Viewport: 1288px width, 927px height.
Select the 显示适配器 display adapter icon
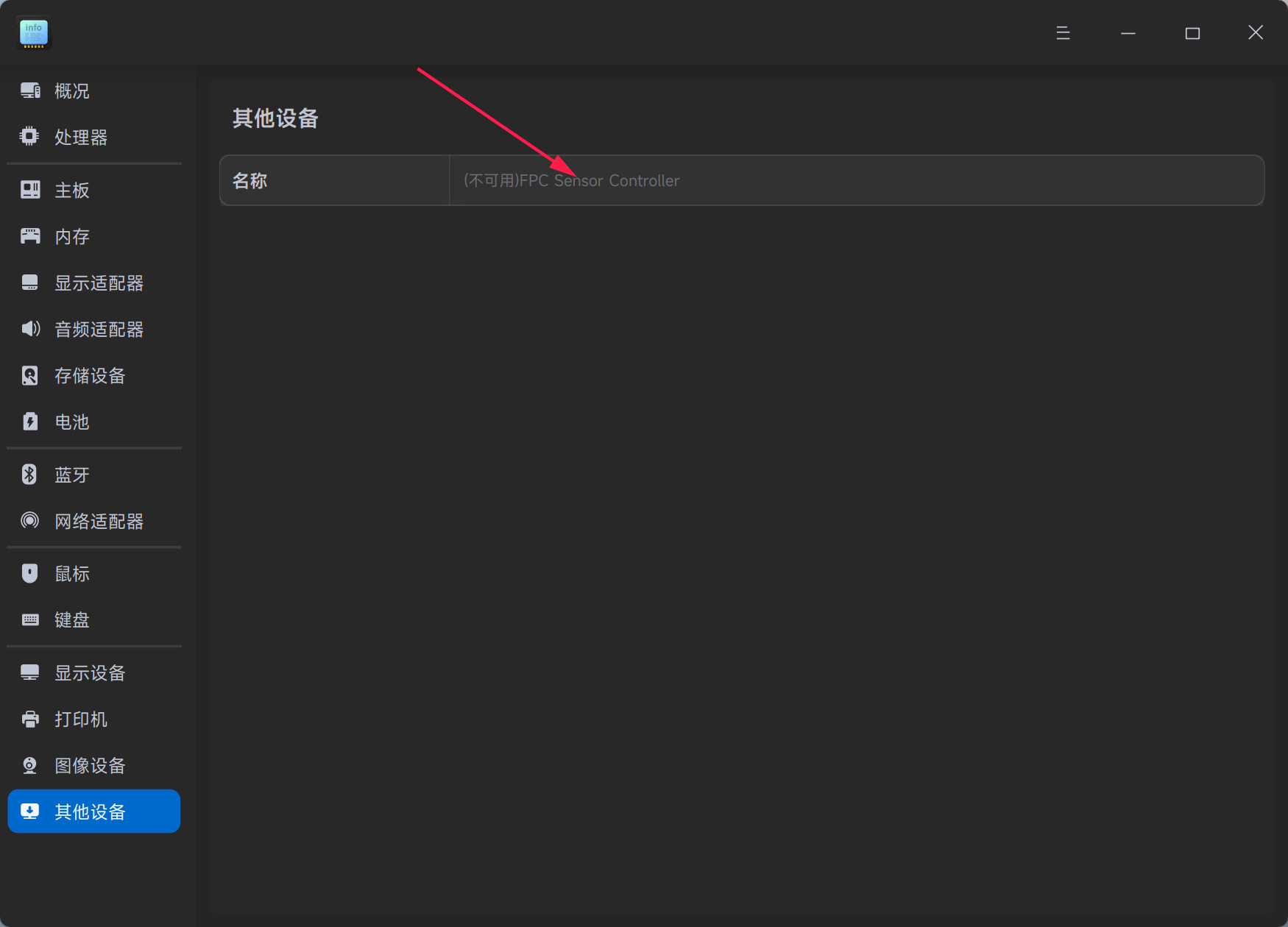point(29,283)
